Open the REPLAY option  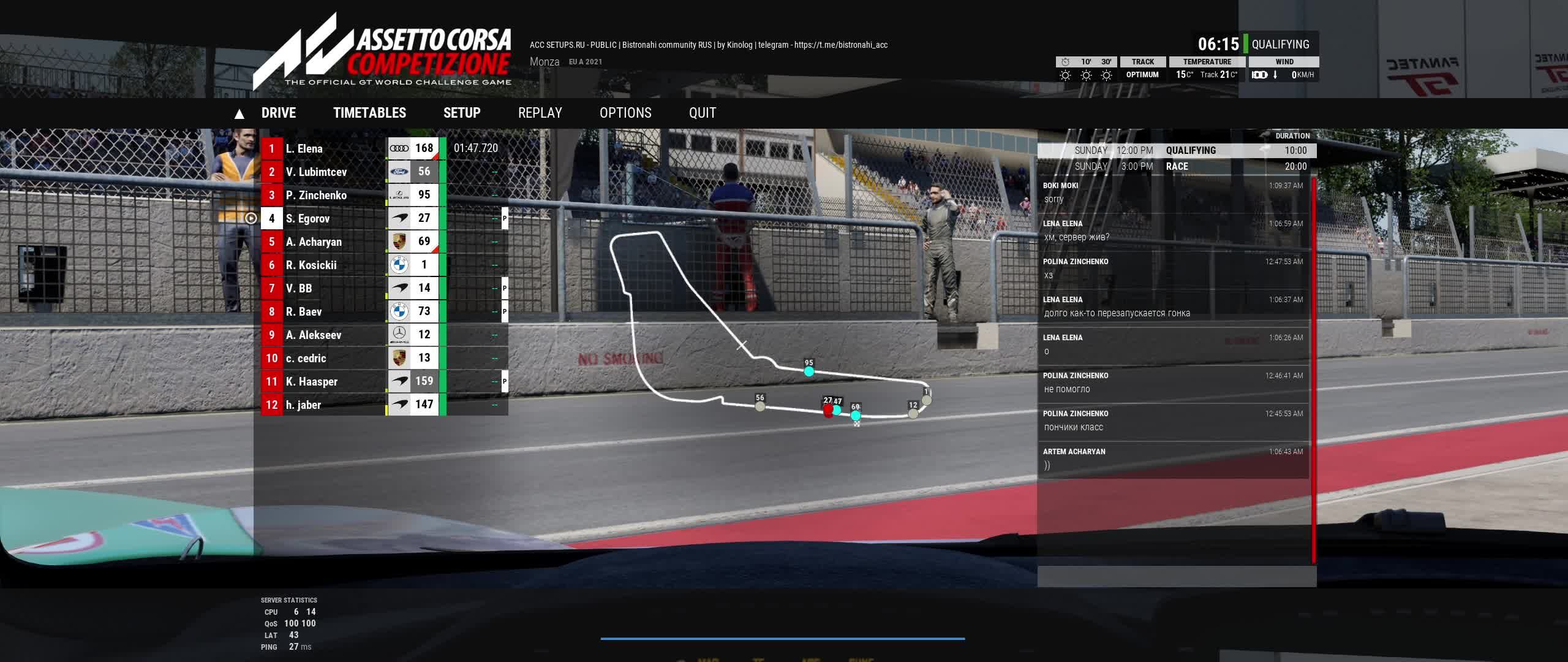coord(540,113)
